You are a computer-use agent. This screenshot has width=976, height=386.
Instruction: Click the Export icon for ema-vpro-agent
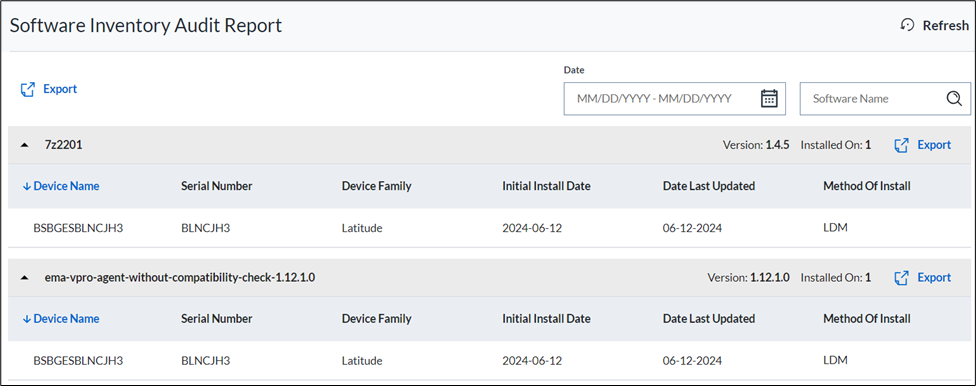pyautogui.click(x=901, y=278)
